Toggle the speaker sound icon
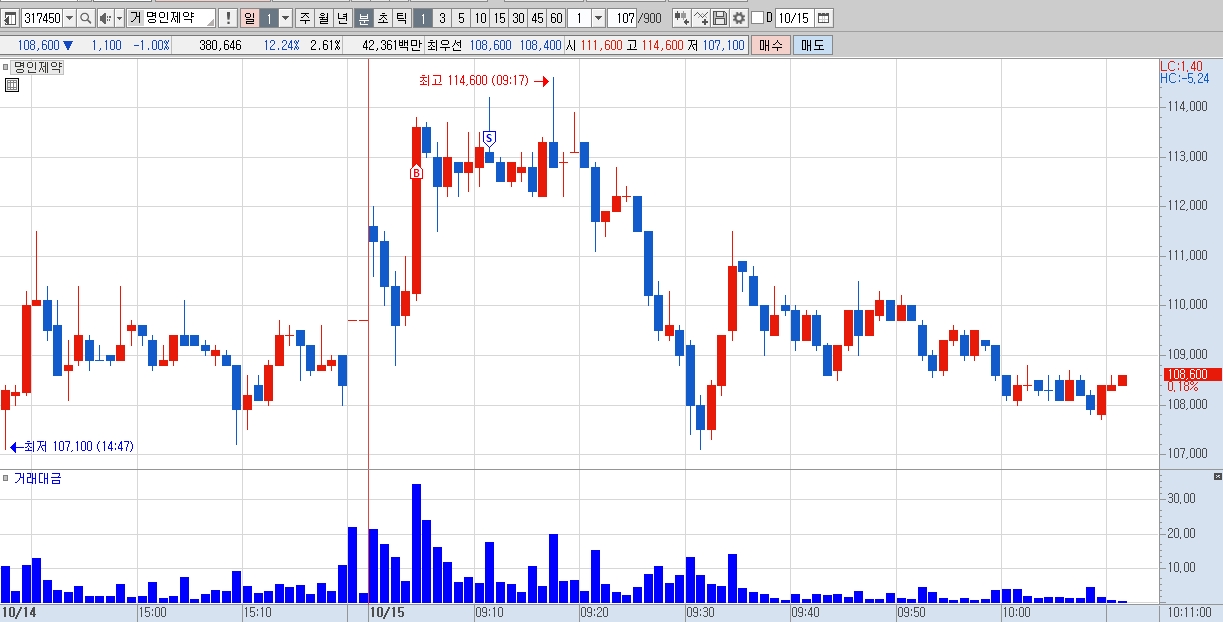This screenshot has height=622, width=1223. click(x=105, y=18)
